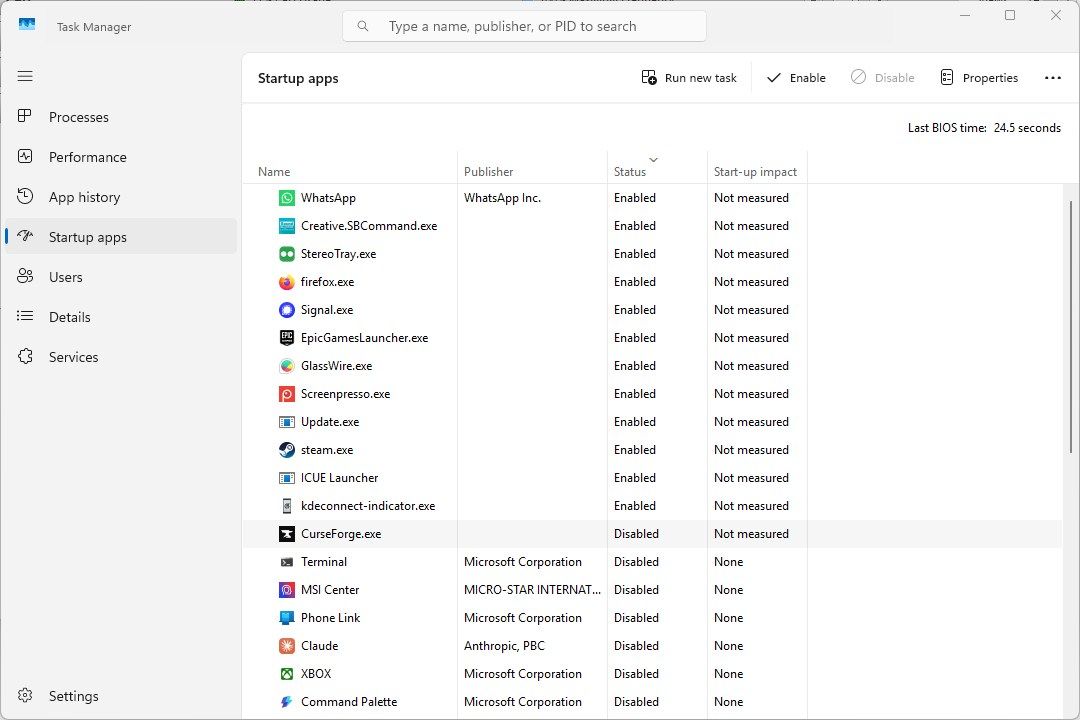Select the firefox.exe row name
Screen dimensions: 1080x720
[327, 282]
